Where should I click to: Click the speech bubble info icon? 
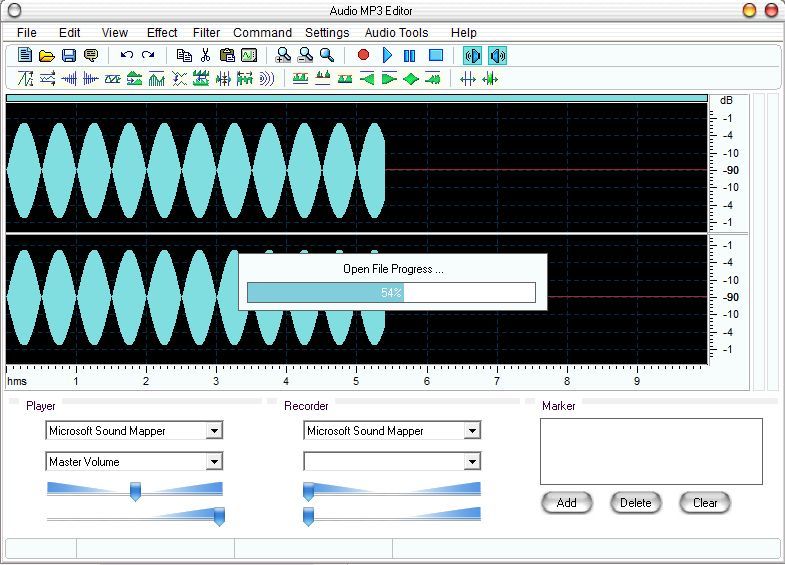click(91, 55)
